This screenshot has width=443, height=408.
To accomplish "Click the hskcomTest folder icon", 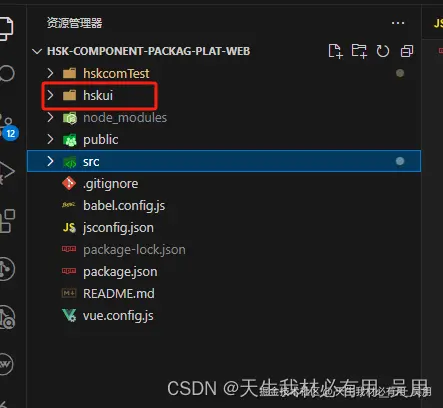I will point(69,73).
